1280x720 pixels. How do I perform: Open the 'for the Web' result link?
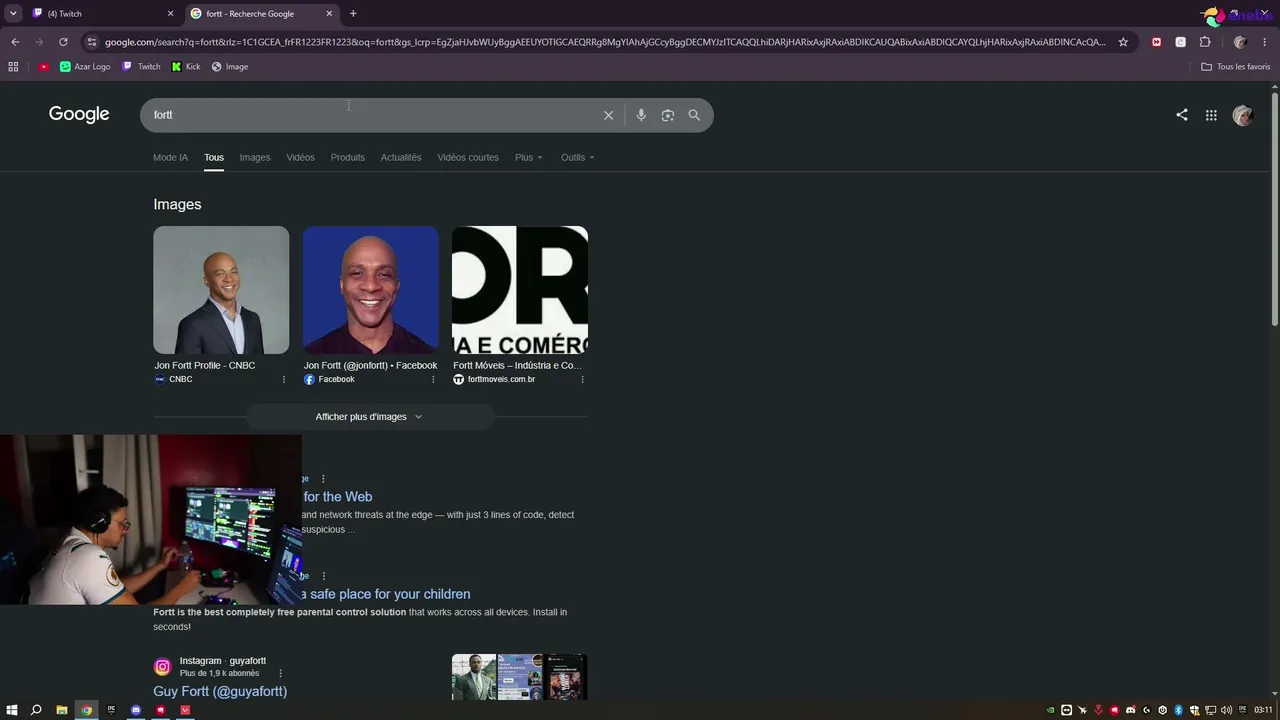point(338,497)
